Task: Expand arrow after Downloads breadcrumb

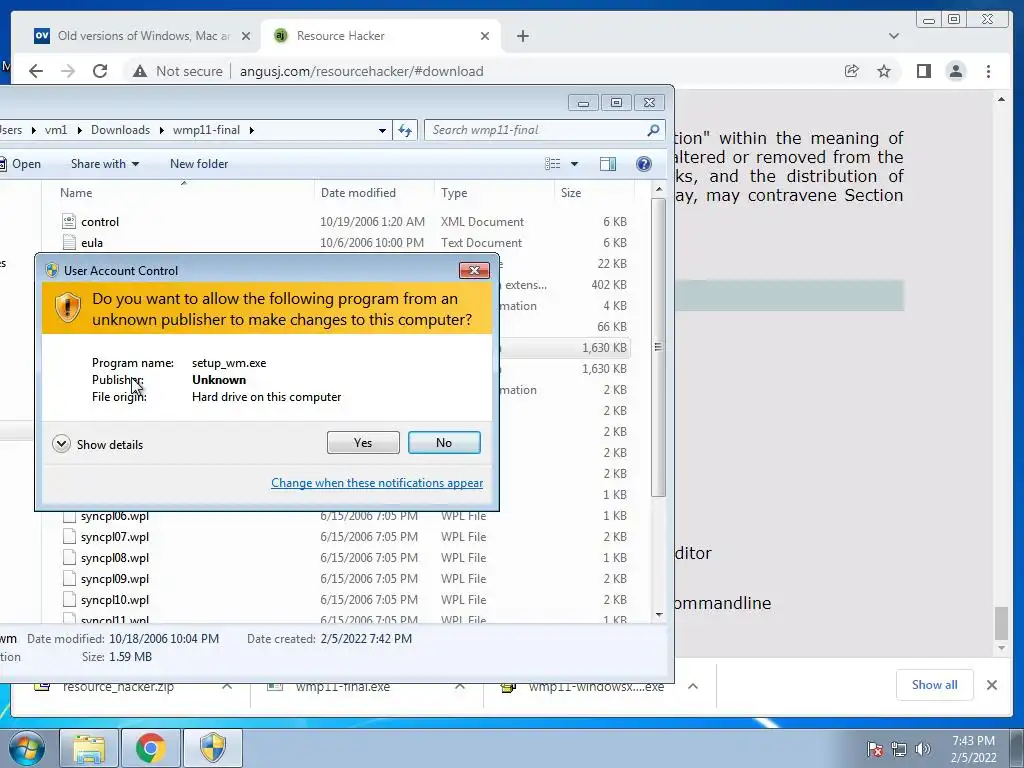Action: coord(161,130)
